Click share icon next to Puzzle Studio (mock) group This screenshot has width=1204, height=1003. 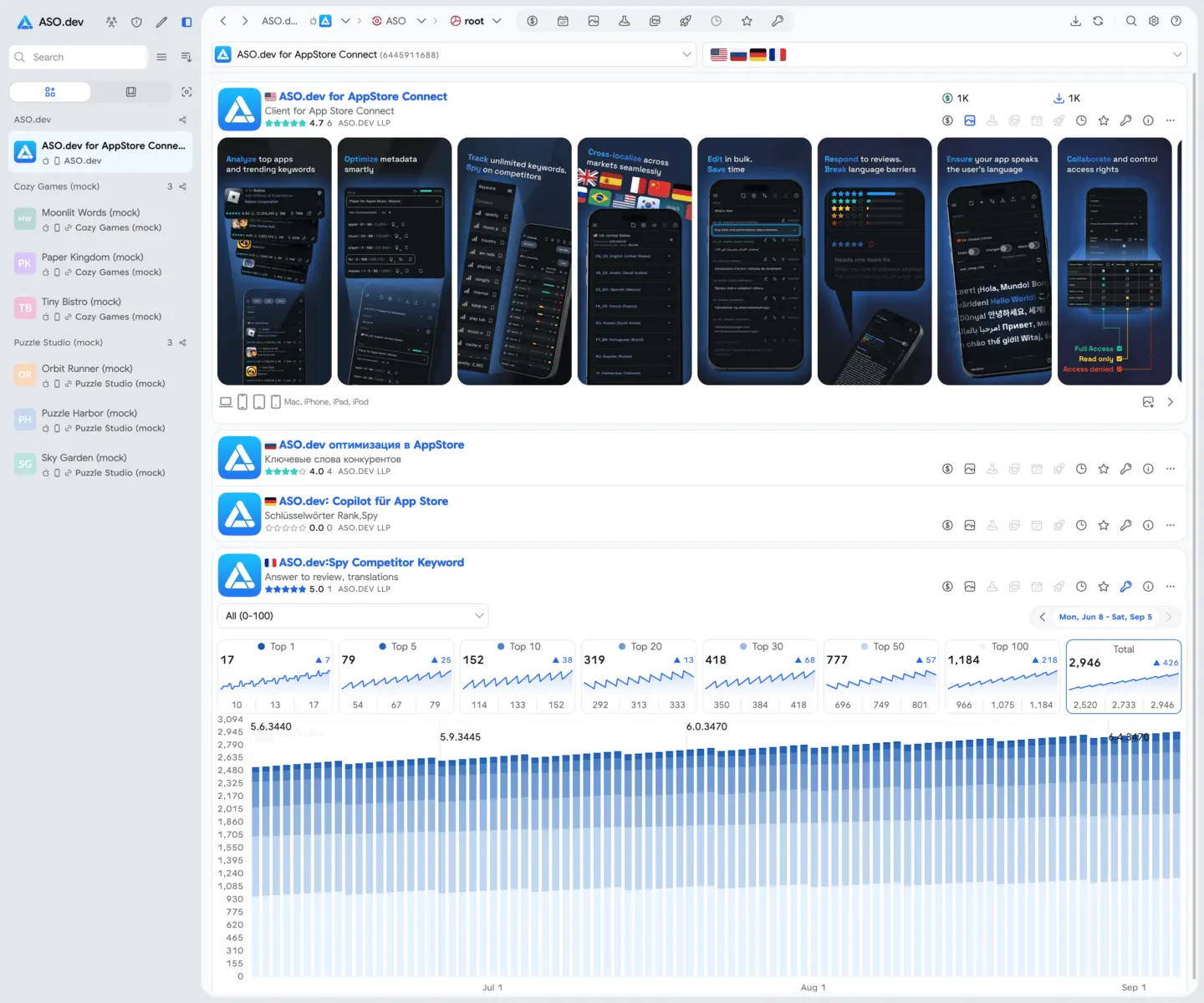tap(182, 343)
